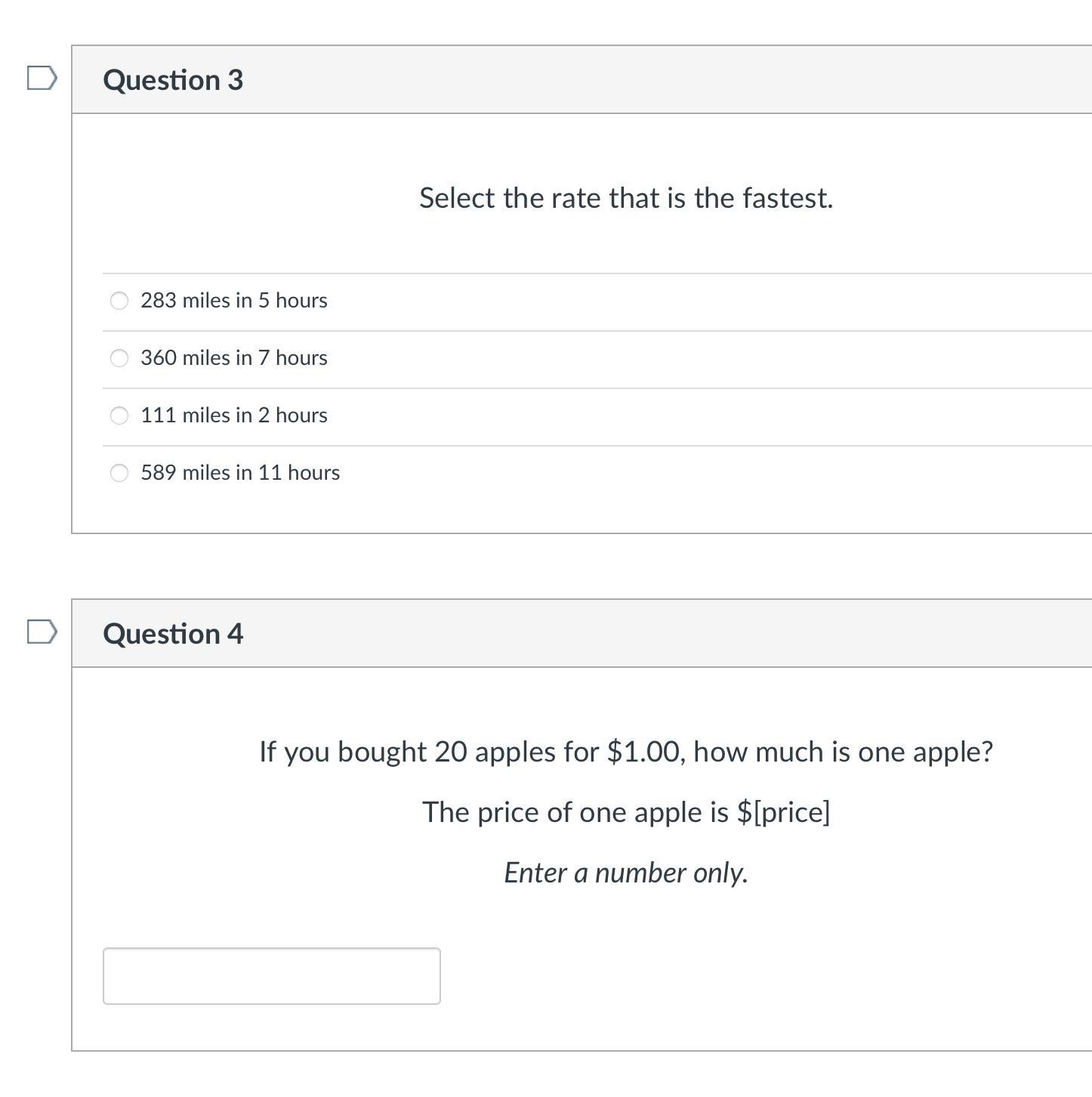Click the "283 miles in 5 hours" answer label
The width and height of the screenshot is (1092, 1097).
pyautogui.click(x=233, y=301)
